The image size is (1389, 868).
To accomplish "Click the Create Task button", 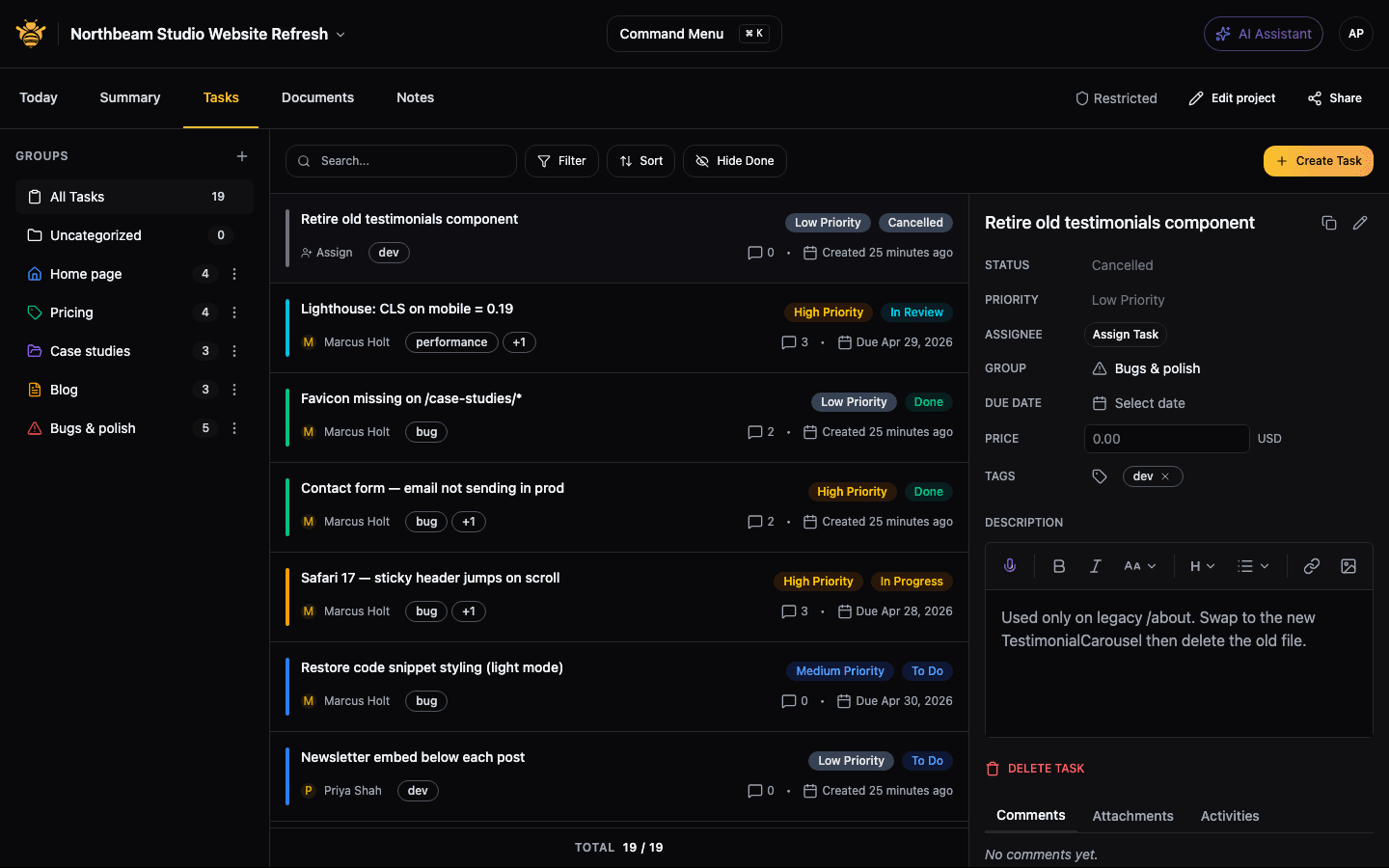I will point(1318,160).
